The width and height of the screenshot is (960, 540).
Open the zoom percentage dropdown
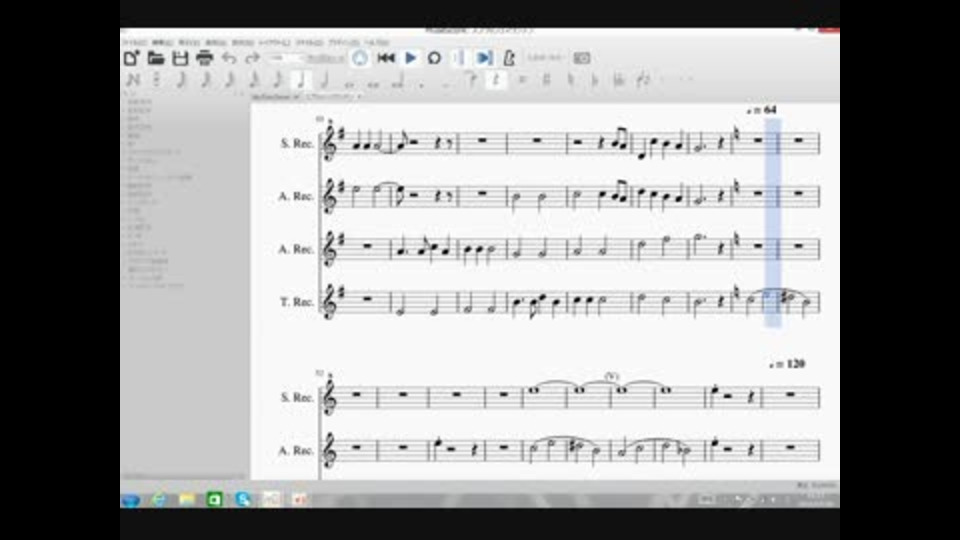coord(285,58)
